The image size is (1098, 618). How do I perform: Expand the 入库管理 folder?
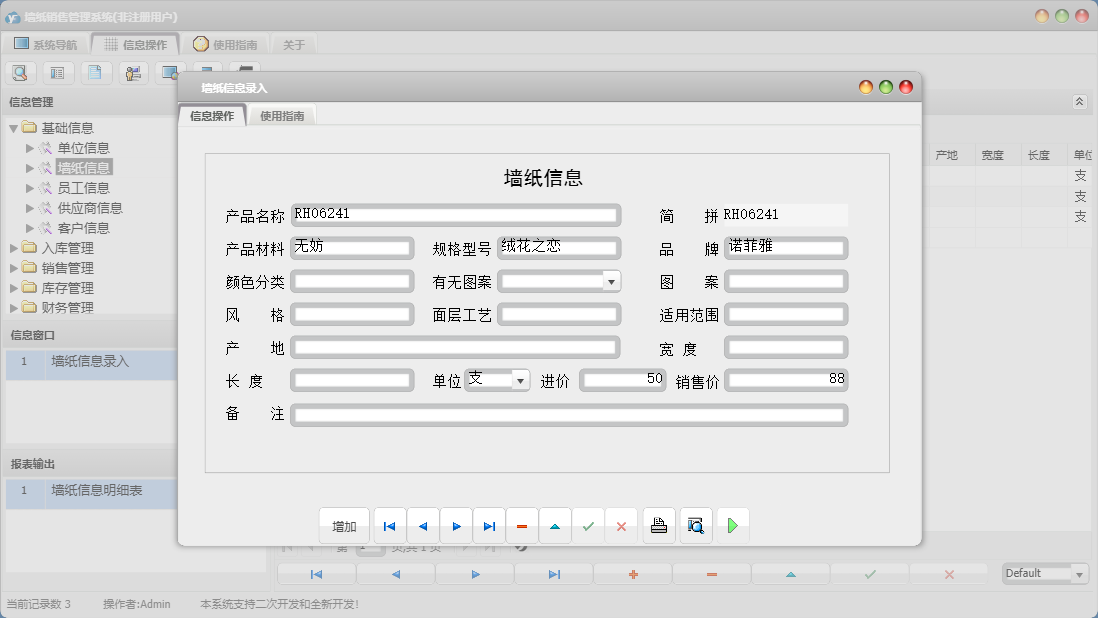(x=30, y=247)
